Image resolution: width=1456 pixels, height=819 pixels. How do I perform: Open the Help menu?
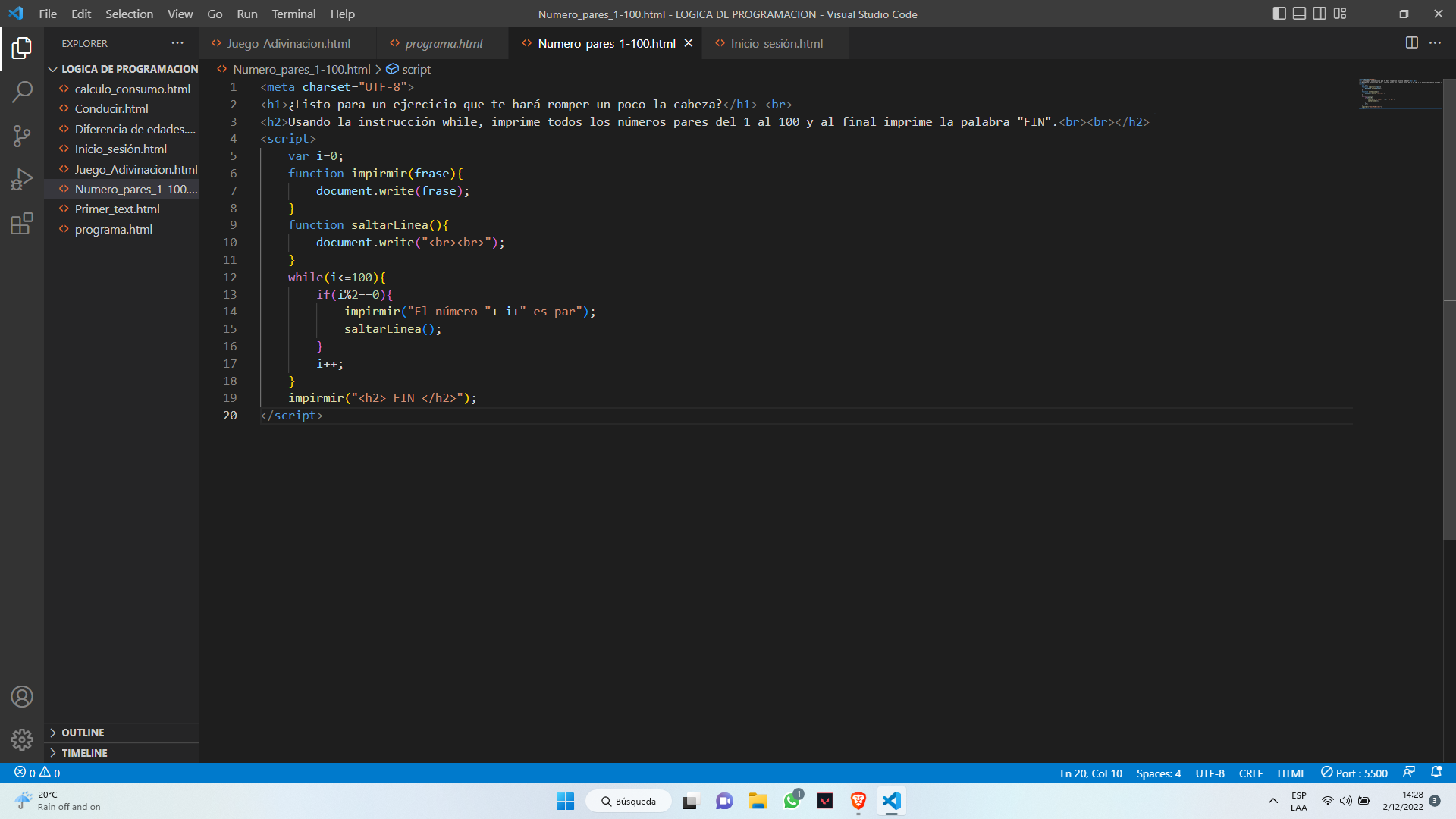point(342,14)
